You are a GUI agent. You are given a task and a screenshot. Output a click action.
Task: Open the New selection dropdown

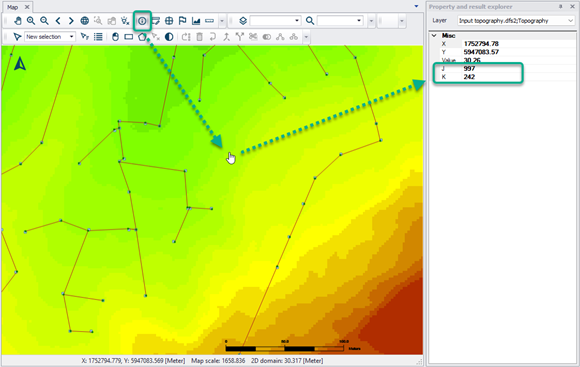tap(50, 37)
